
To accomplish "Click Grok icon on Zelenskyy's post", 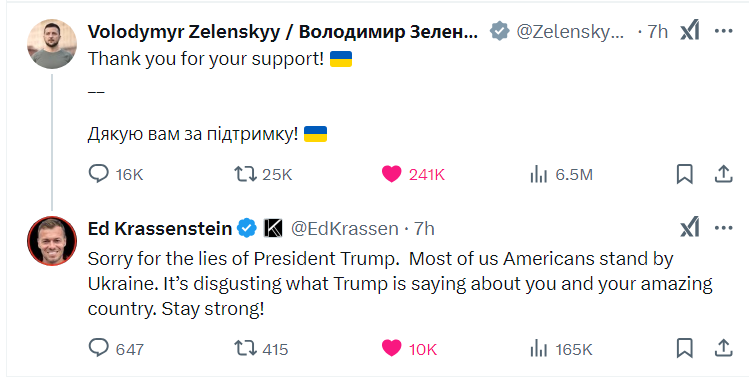I will (690, 31).
